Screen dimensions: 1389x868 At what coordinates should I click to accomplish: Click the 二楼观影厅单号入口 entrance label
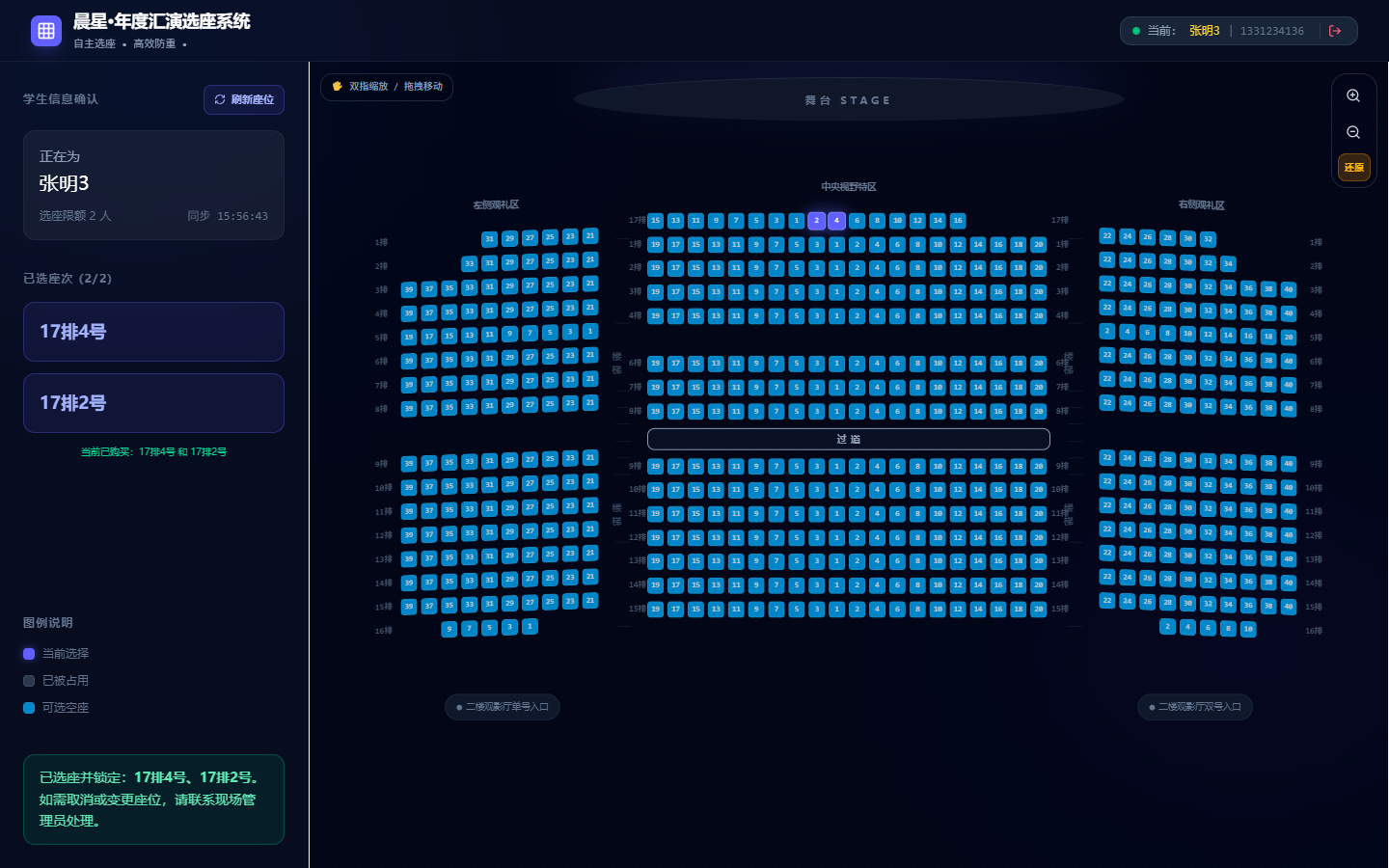coord(503,707)
